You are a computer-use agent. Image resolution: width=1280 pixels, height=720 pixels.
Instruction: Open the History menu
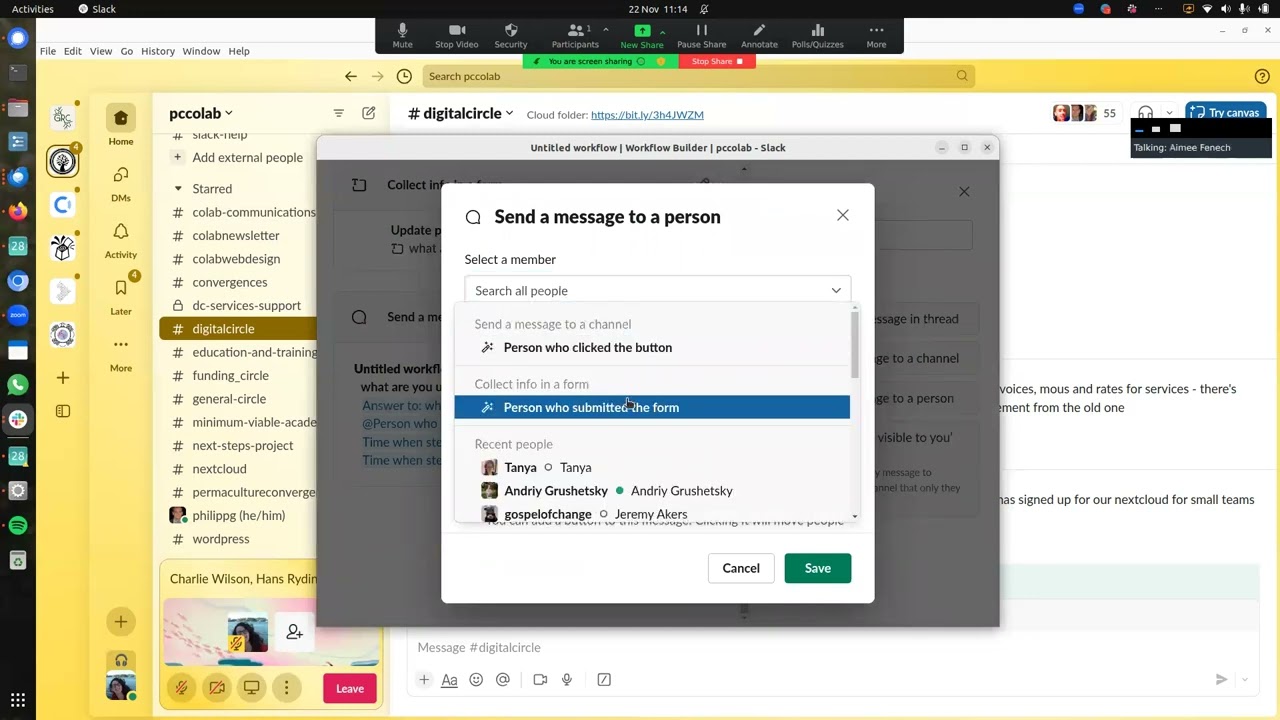(x=158, y=51)
